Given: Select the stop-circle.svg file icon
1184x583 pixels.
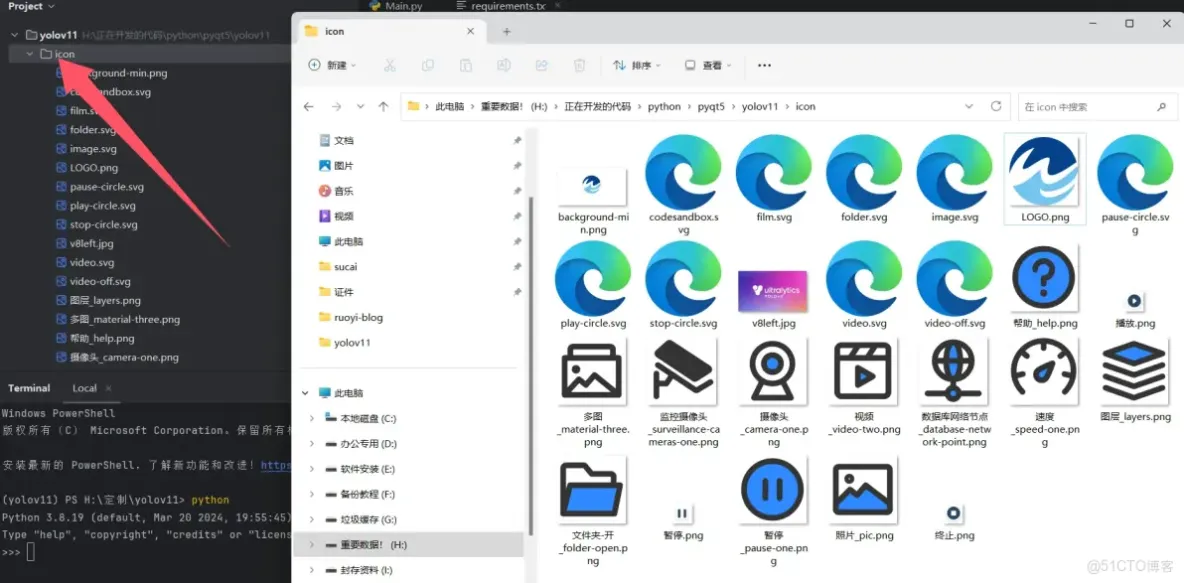Looking at the screenshot, I should 683,279.
